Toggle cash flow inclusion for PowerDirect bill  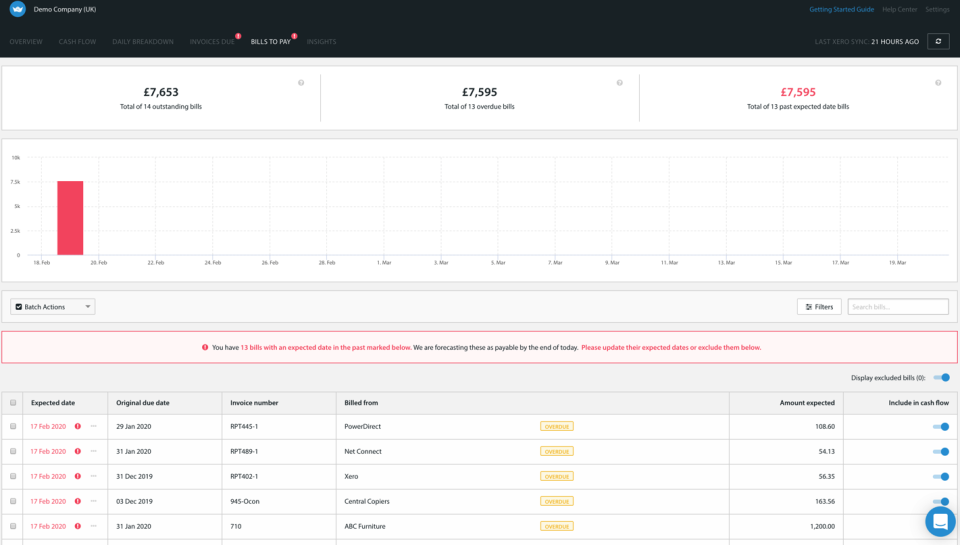941,426
